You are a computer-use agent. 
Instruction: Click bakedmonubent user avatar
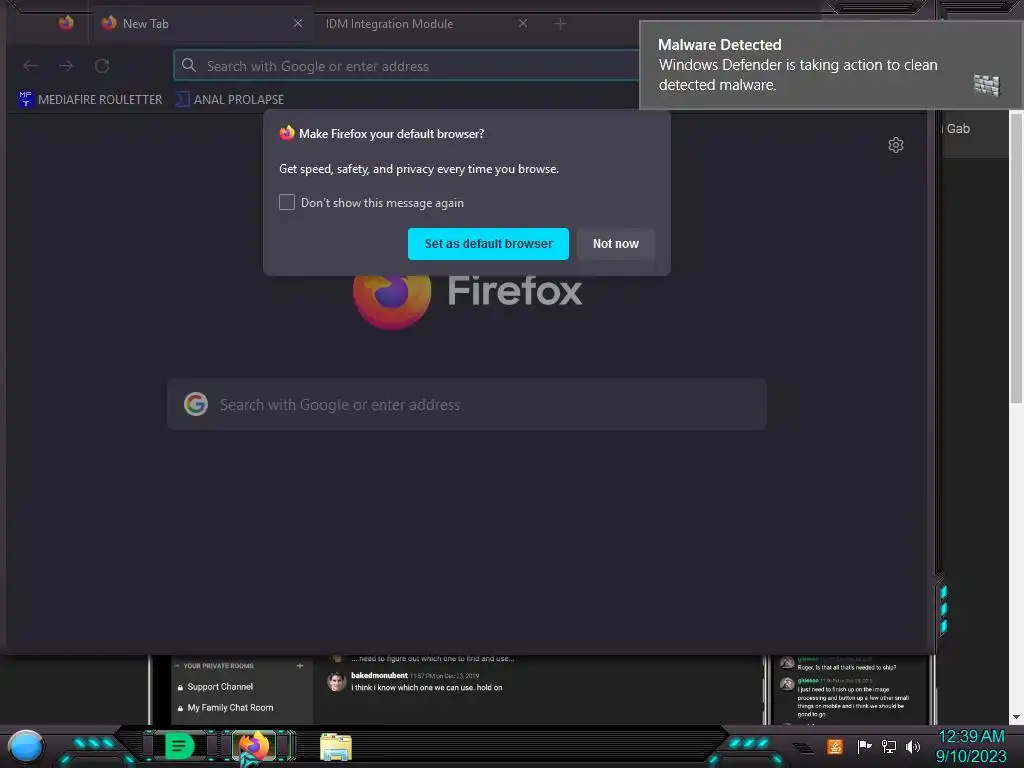pos(336,682)
